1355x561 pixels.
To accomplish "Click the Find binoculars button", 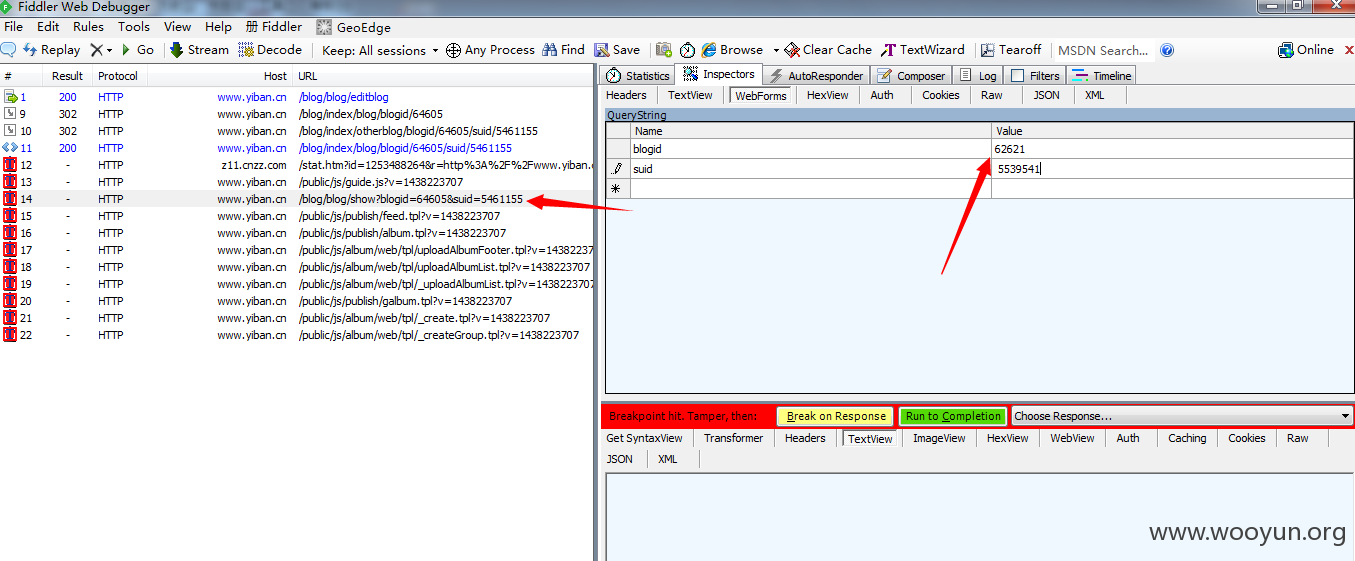I will [563, 50].
